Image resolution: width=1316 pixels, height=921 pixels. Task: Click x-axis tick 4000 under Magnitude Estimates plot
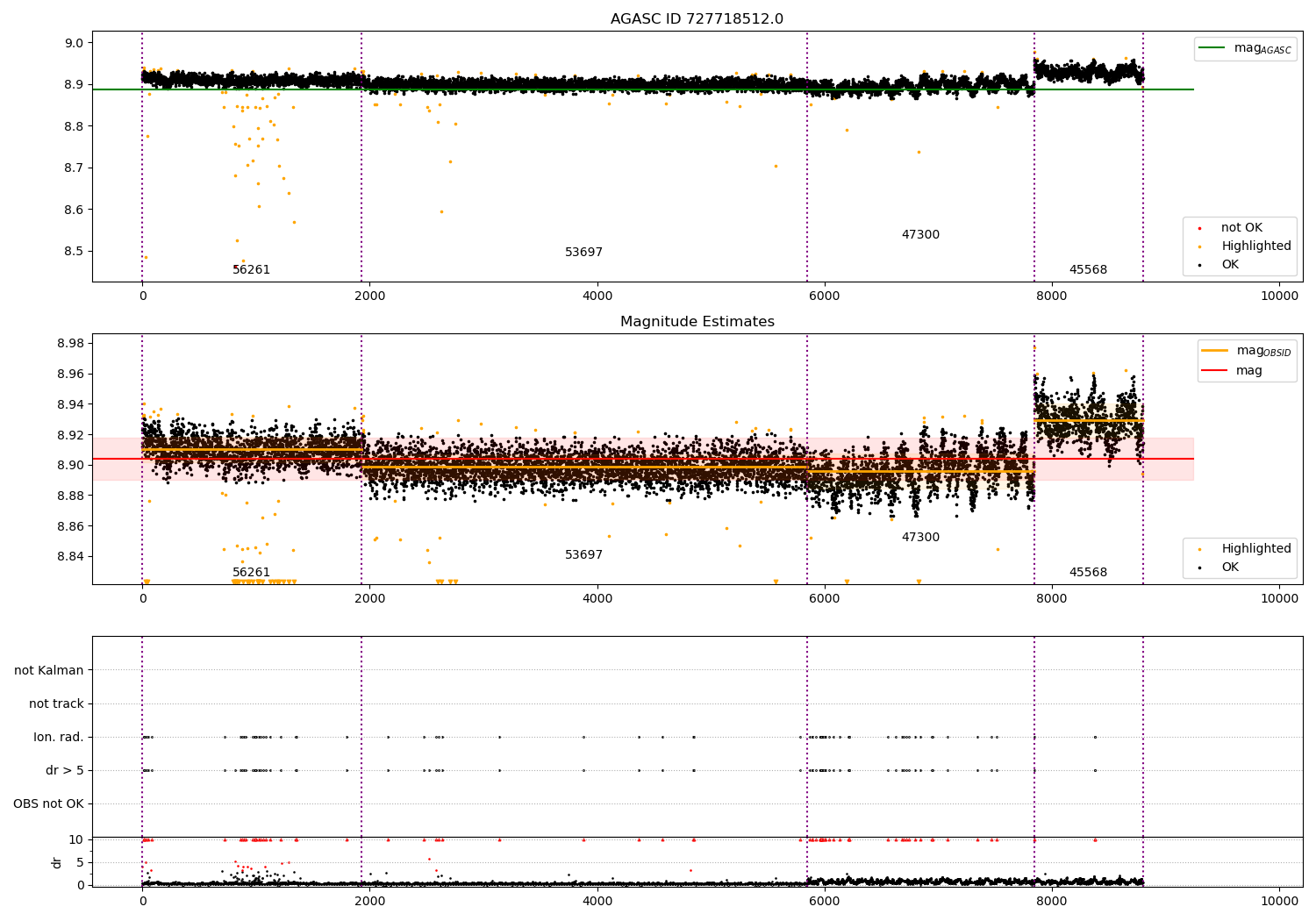pyautogui.click(x=597, y=599)
